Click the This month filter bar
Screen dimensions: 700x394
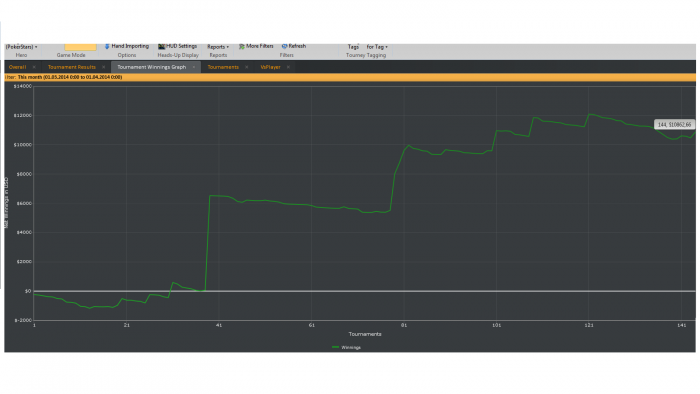(350, 77)
